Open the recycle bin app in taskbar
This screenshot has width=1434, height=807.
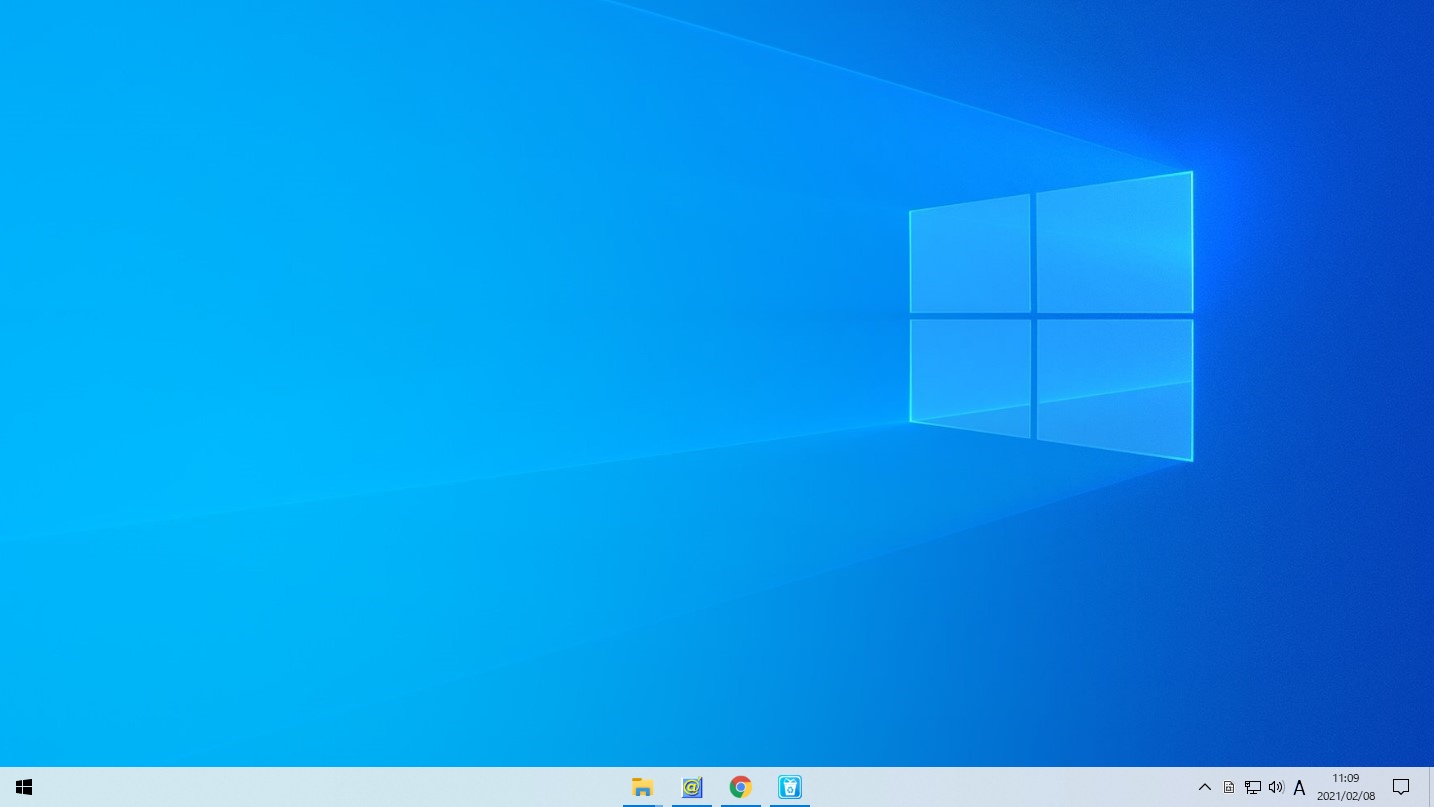click(790, 787)
